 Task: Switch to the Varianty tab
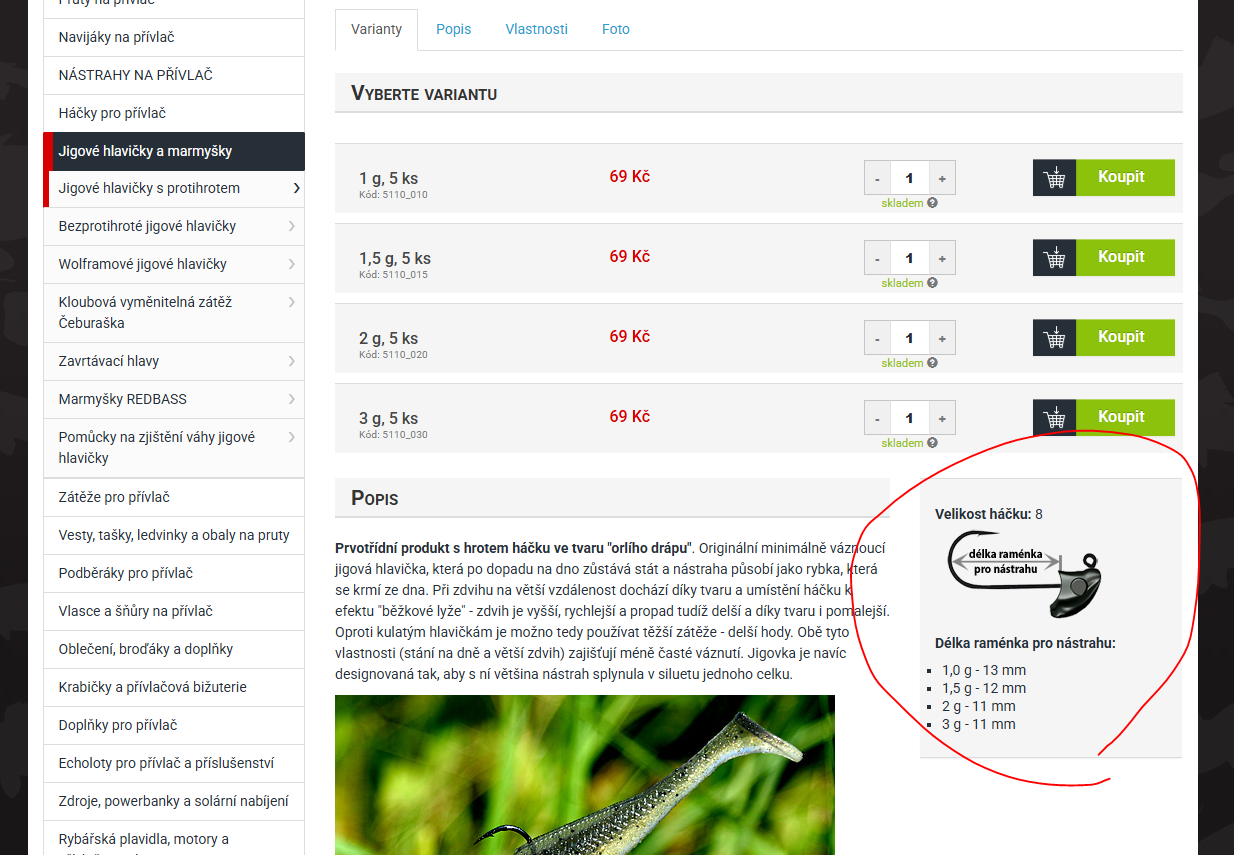[377, 29]
